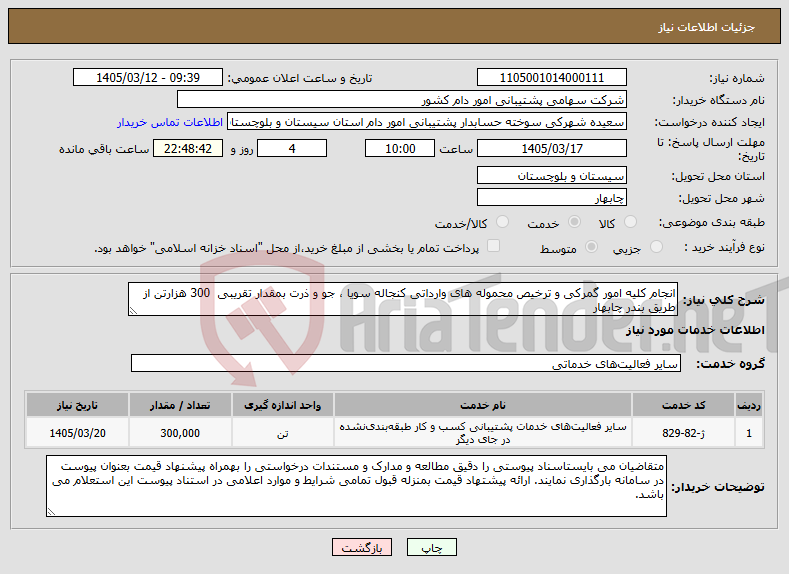This screenshot has height=574, width=789.
Task: Click the public announcement date field
Action: (148, 77)
